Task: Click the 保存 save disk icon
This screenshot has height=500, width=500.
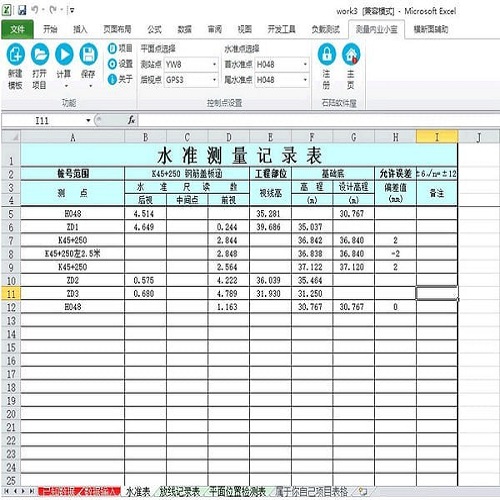Action: [88, 54]
